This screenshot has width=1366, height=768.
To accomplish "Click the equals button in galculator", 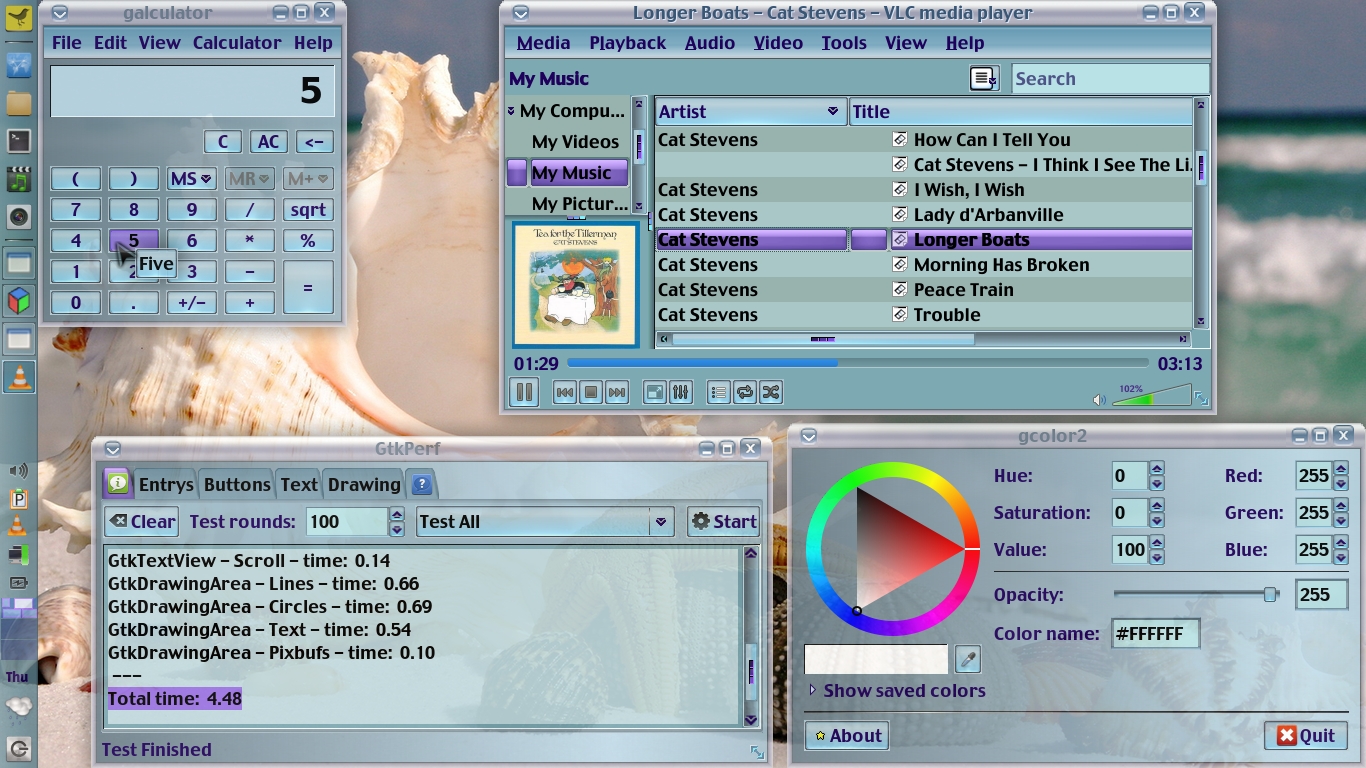I will click(x=308, y=287).
